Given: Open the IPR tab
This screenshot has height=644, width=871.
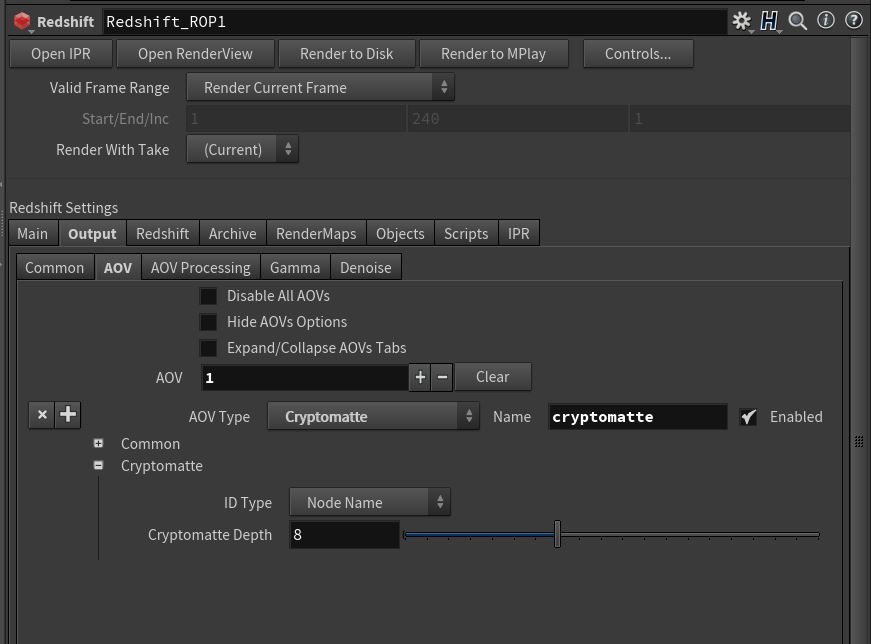Looking at the screenshot, I should tap(519, 233).
